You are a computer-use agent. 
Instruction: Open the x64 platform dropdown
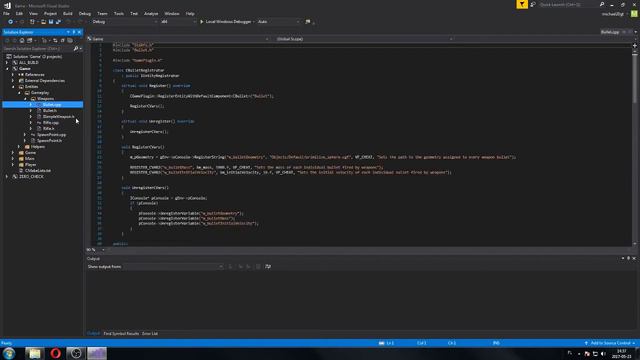tap(178, 22)
